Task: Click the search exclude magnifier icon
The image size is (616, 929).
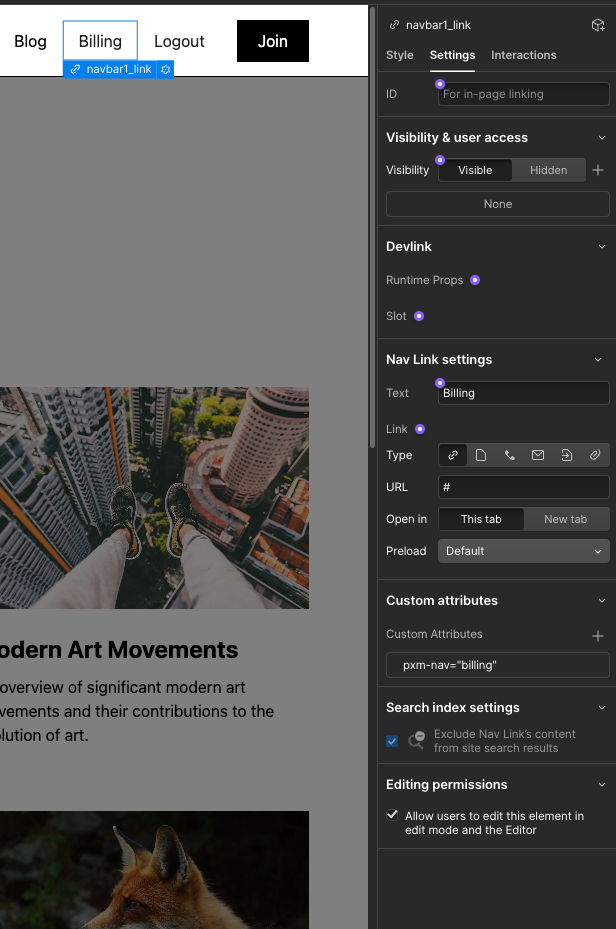Action: (417, 741)
